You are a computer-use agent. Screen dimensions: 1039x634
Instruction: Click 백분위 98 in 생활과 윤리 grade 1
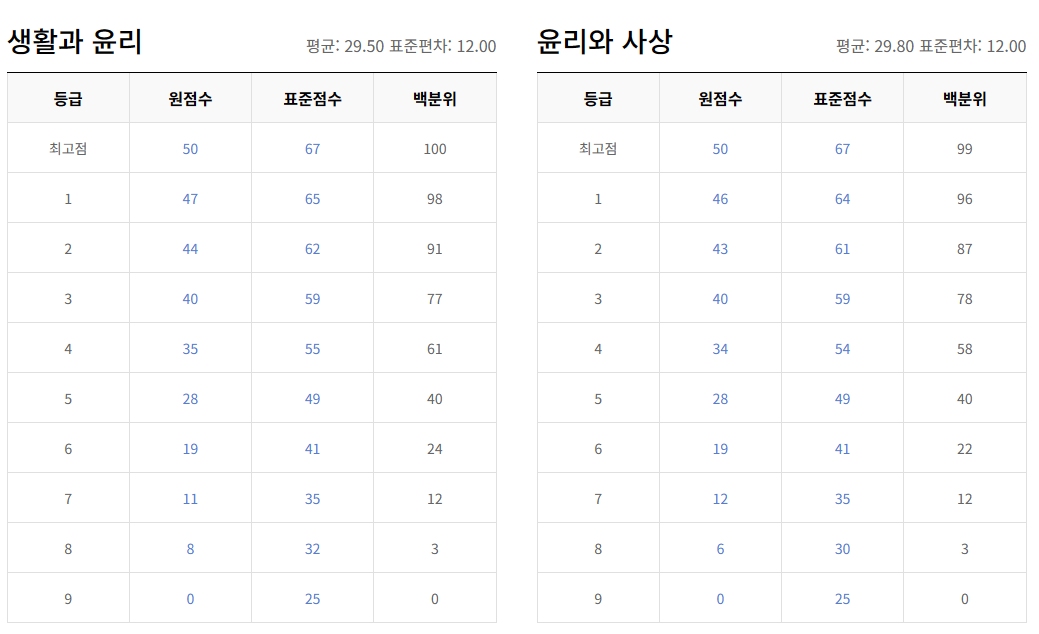[x=435, y=199]
